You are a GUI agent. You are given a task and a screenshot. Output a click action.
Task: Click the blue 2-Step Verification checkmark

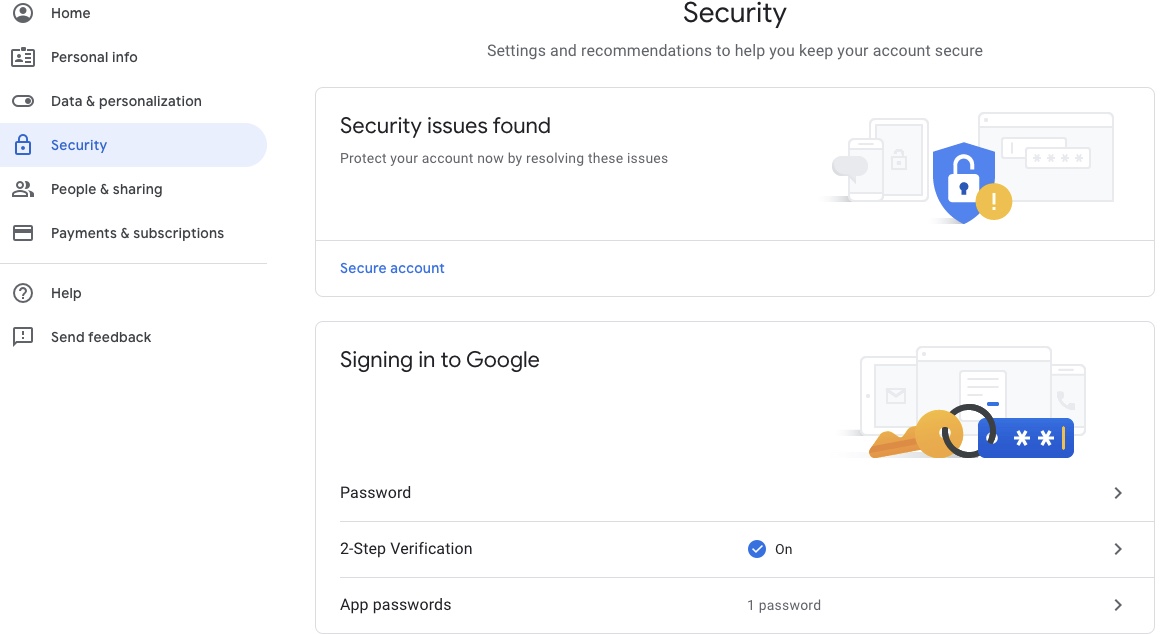757,549
